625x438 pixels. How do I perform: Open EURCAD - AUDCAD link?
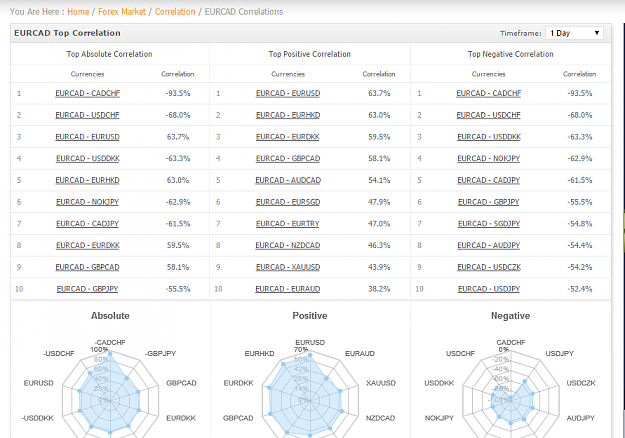[x=288, y=180]
